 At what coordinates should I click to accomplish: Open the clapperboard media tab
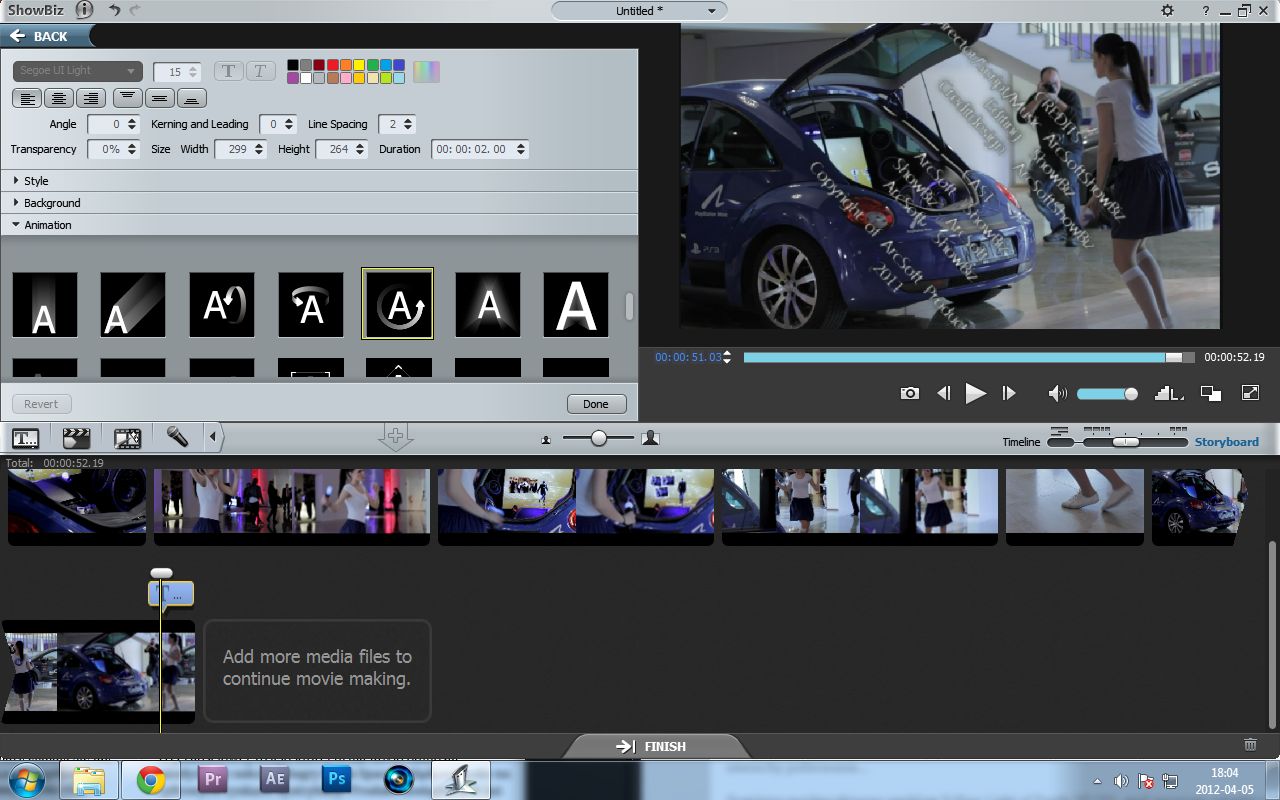tap(76, 437)
